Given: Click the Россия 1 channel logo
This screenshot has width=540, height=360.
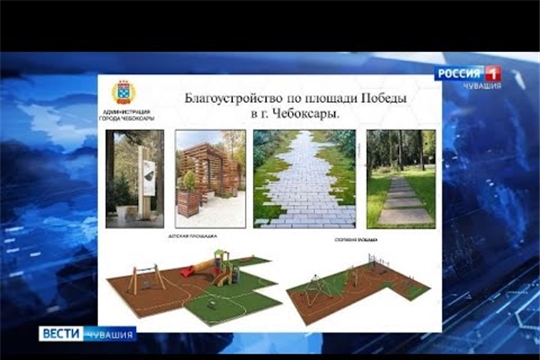Looking at the screenshot, I should (467, 73).
